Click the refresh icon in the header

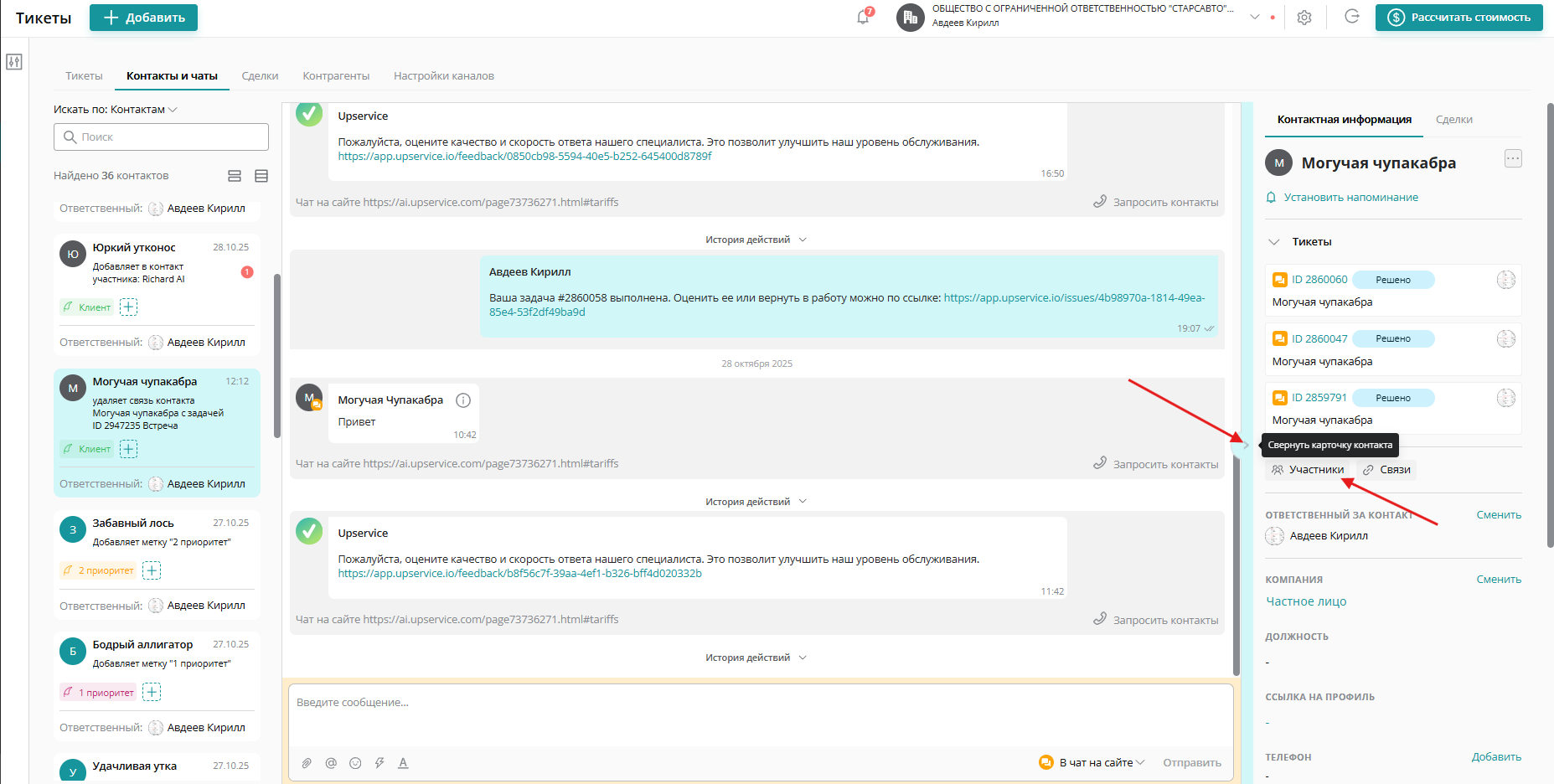coord(1351,16)
